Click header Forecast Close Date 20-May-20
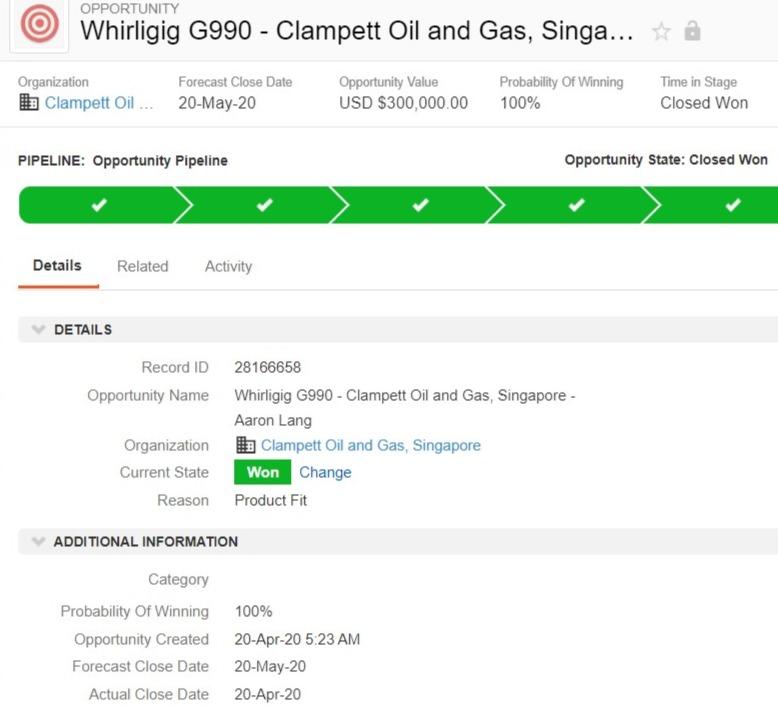Viewport: 778px width, 706px height. pyautogui.click(x=217, y=103)
